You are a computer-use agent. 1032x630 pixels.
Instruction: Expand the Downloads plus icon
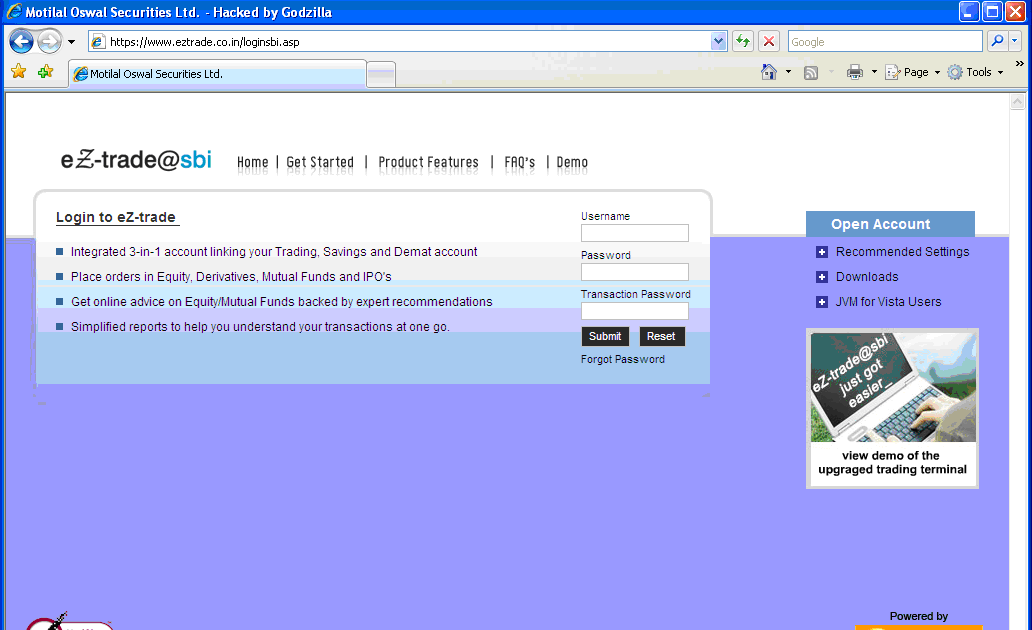pos(821,277)
